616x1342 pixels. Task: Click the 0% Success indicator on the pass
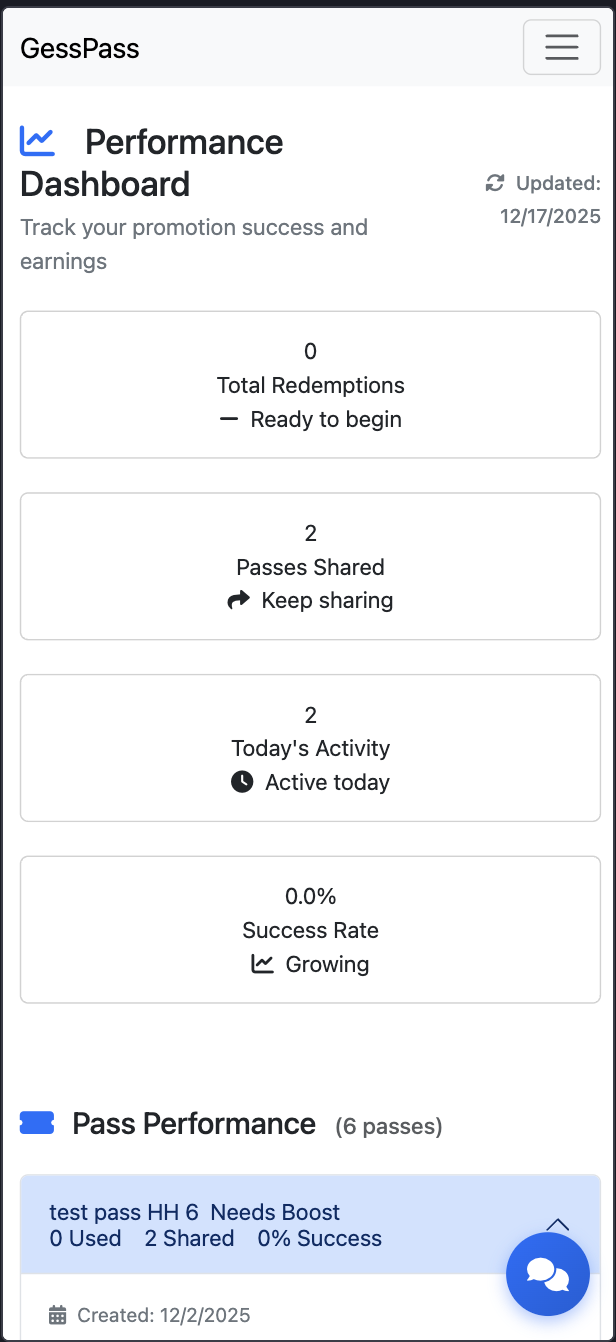[x=319, y=1238]
